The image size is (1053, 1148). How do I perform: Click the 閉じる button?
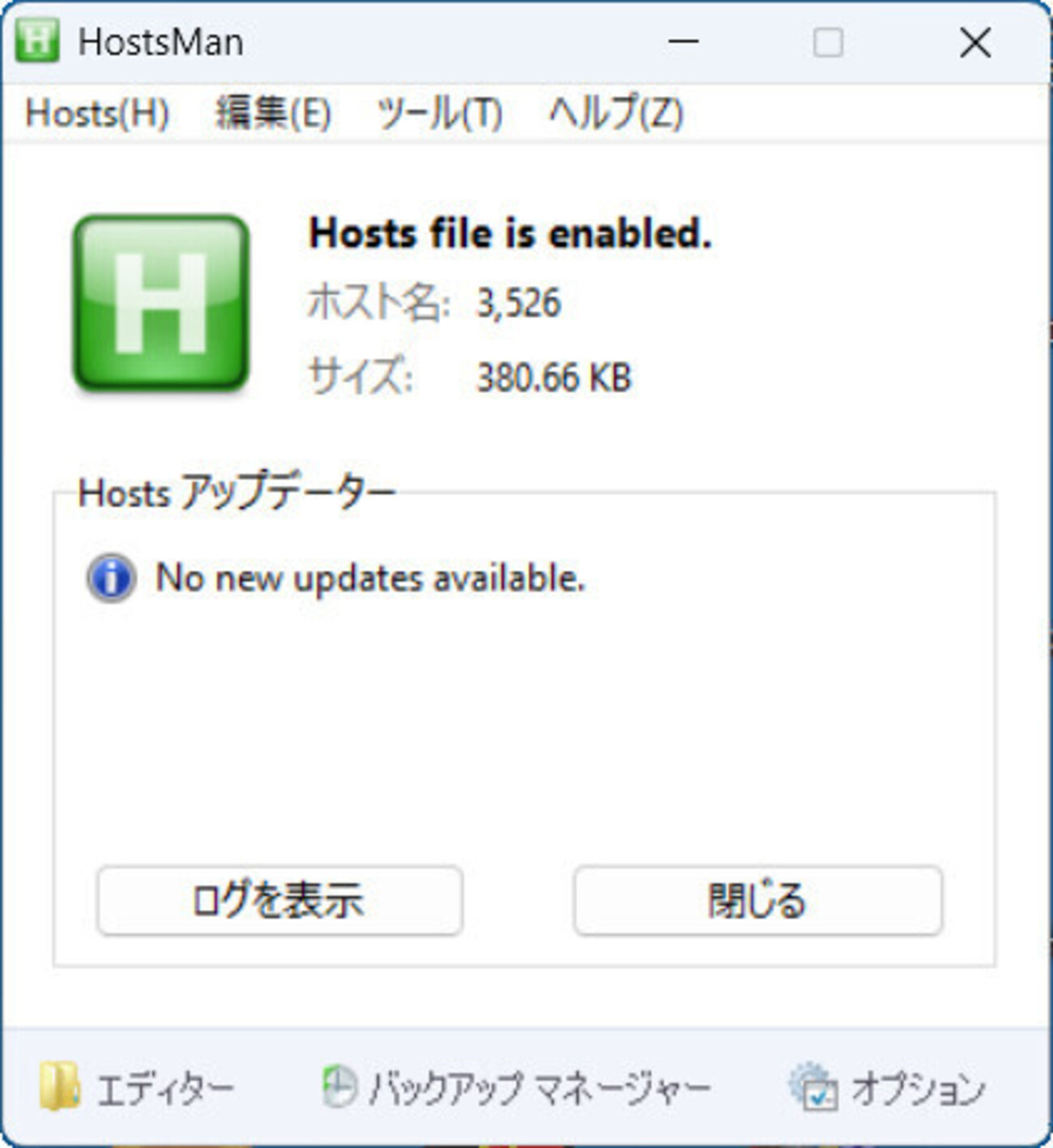(758, 901)
